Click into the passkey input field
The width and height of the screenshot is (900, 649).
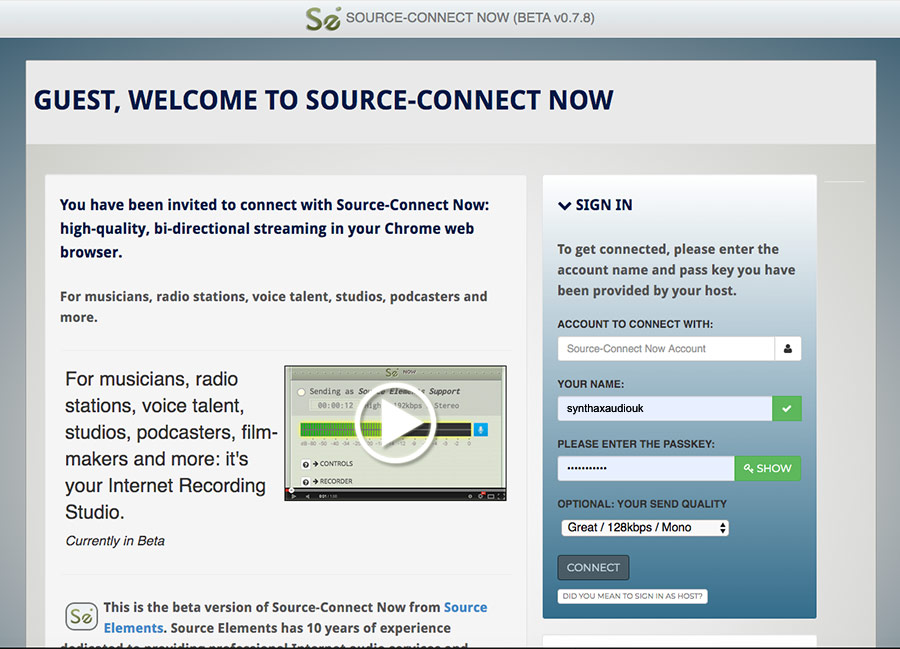tap(646, 468)
